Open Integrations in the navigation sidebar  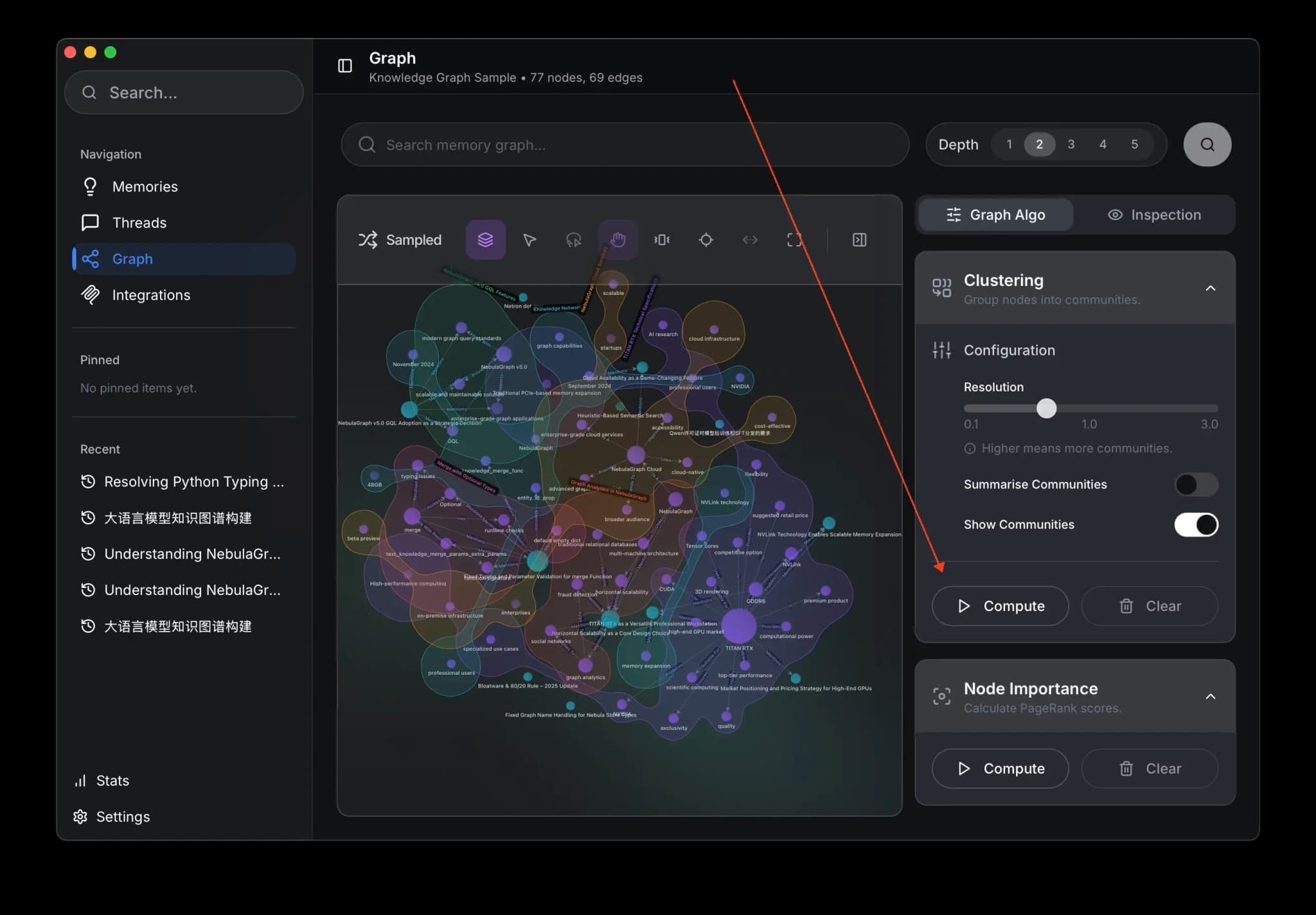tap(151, 295)
